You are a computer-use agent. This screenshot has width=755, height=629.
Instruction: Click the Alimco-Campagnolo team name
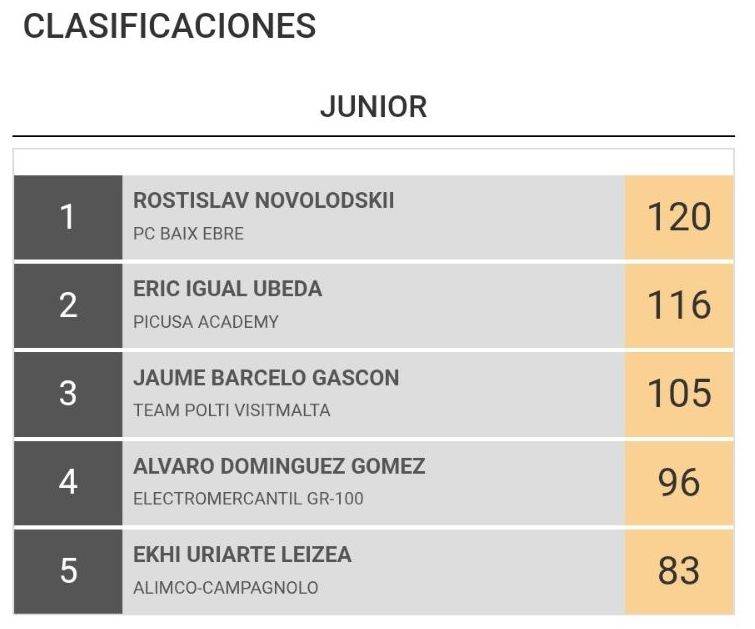coord(226,587)
